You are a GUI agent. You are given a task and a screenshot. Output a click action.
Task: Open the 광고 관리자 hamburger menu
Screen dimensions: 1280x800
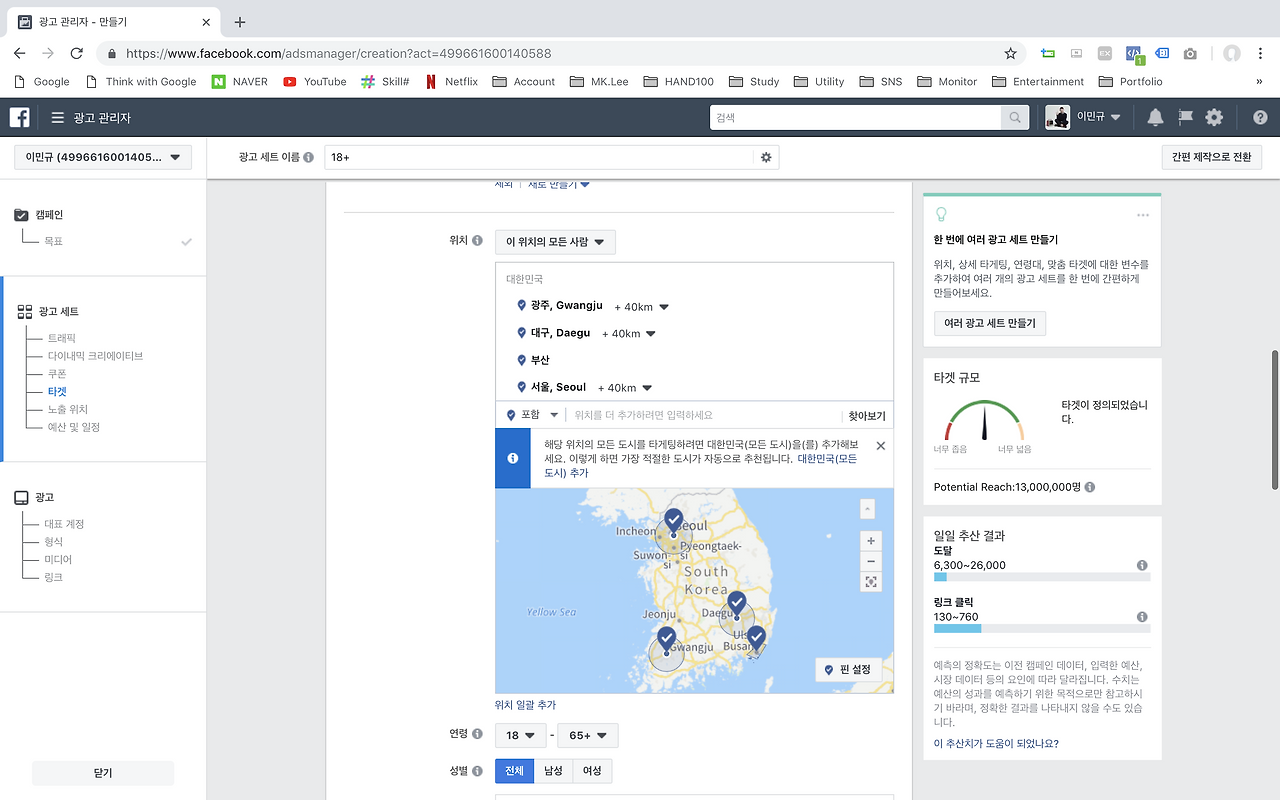click(58, 118)
